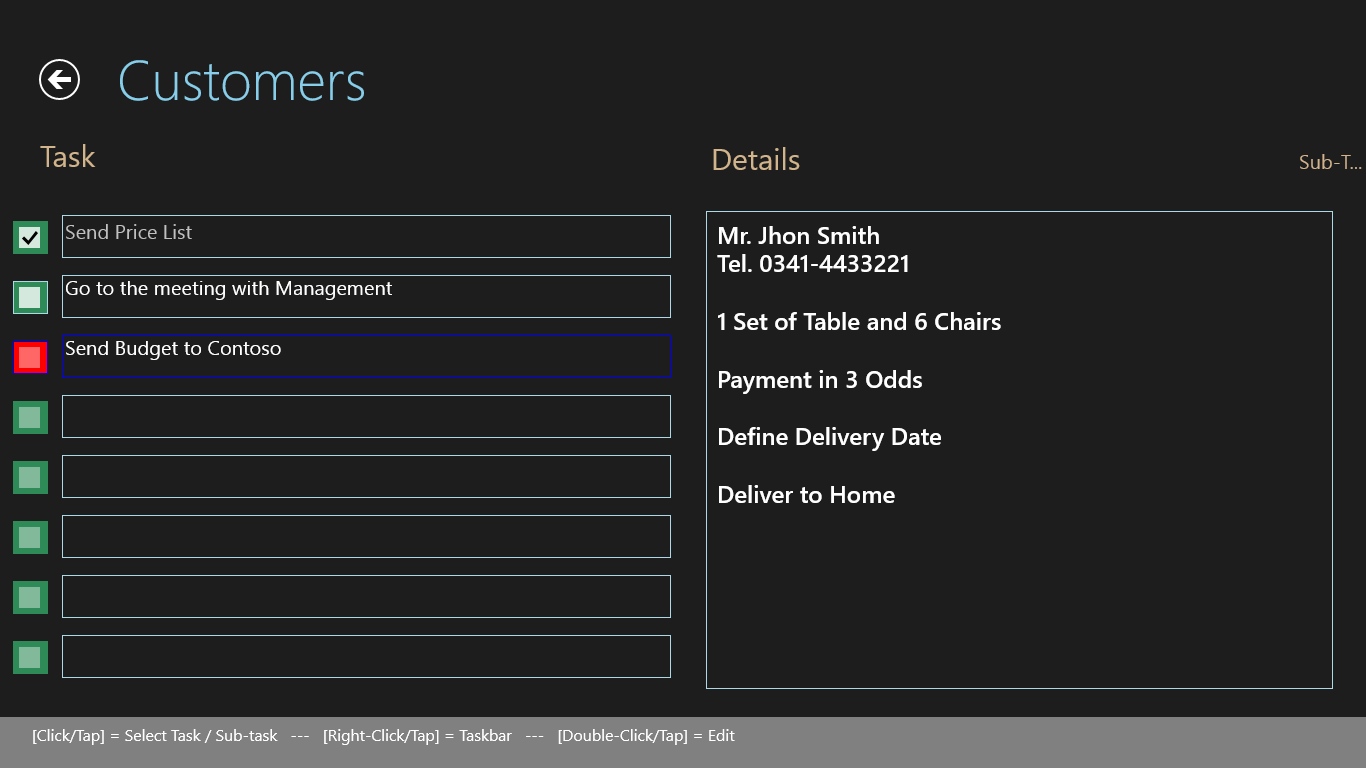Select the Deliver to Home sub-task
The height and width of the screenshot is (768, 1366).
point(805,495)
